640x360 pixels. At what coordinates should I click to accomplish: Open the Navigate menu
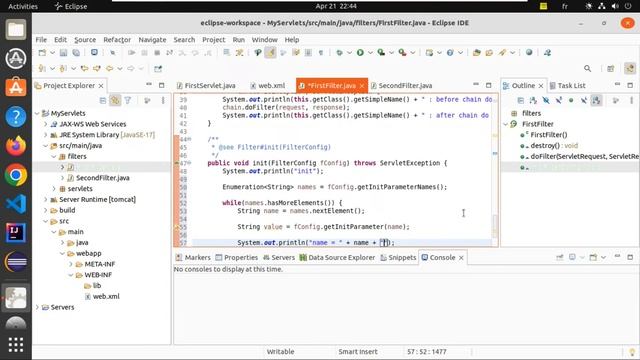click(x=152, y=40)
